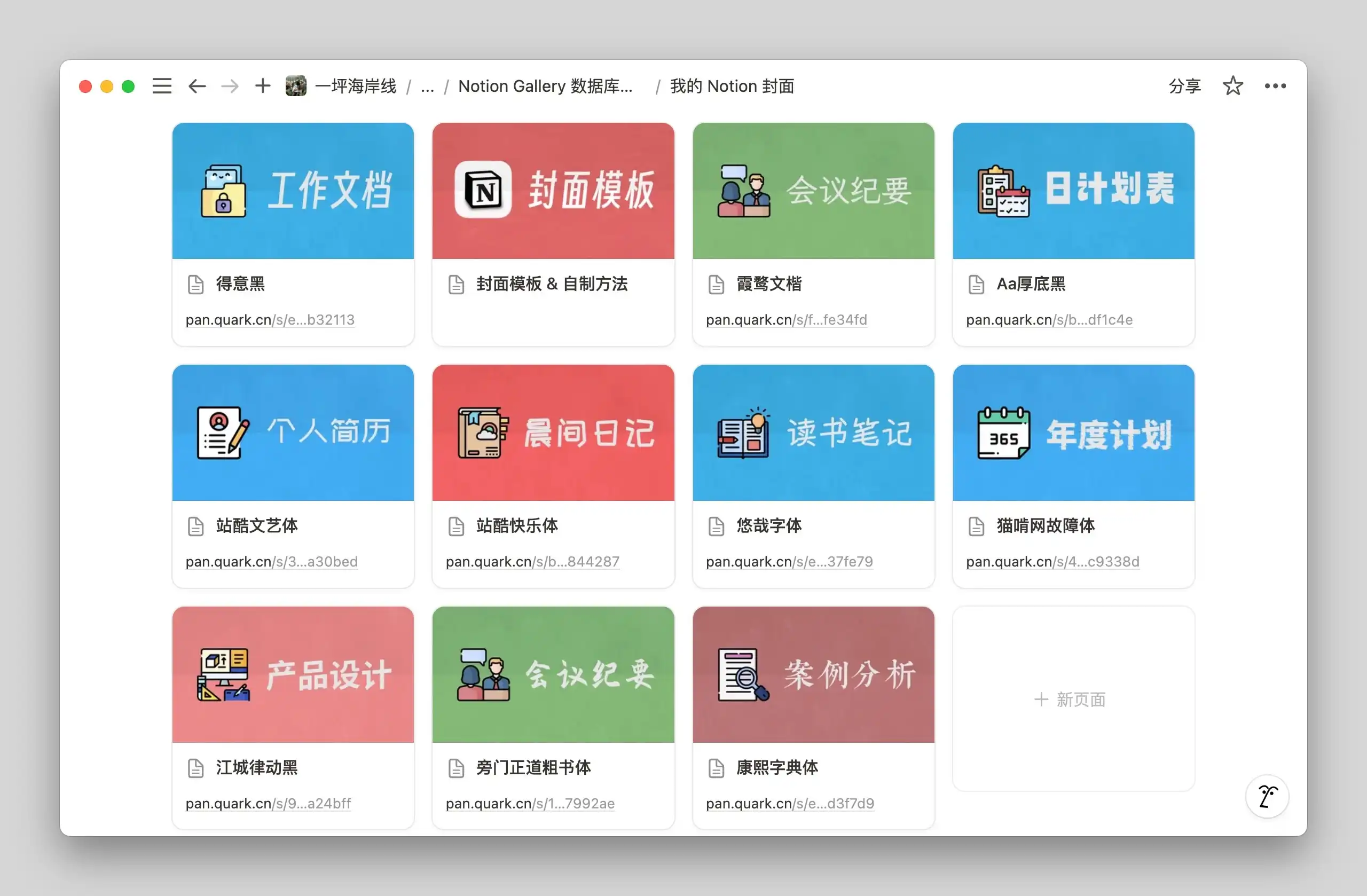Click 新页面 to add a new page
This screenshot has height=896, width=1367.
(1072, 699)
